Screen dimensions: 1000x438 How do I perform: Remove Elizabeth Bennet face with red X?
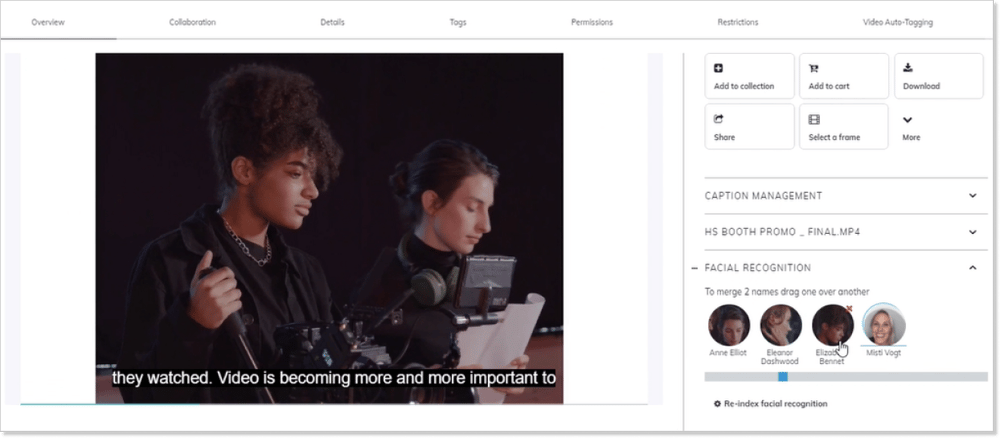coord(849,309)
